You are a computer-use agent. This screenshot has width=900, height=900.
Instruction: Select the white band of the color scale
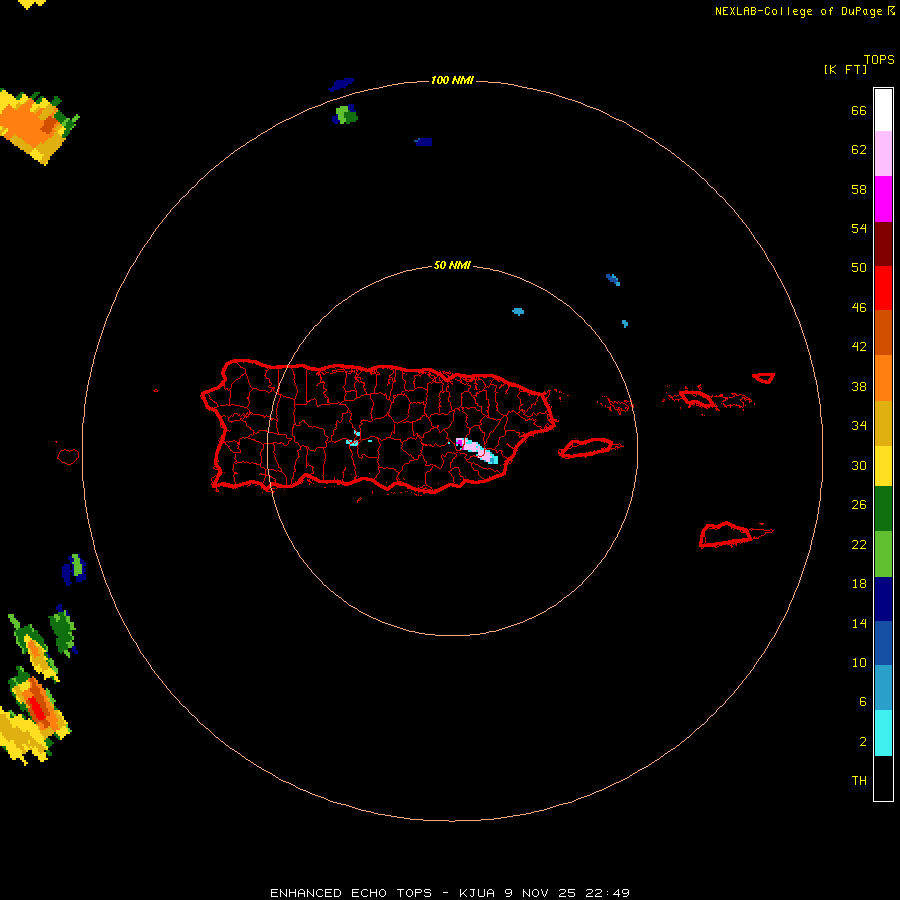[883, 110]
